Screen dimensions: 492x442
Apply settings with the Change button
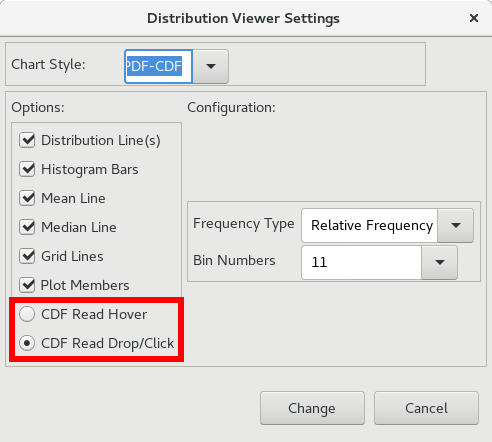[312, 408]
